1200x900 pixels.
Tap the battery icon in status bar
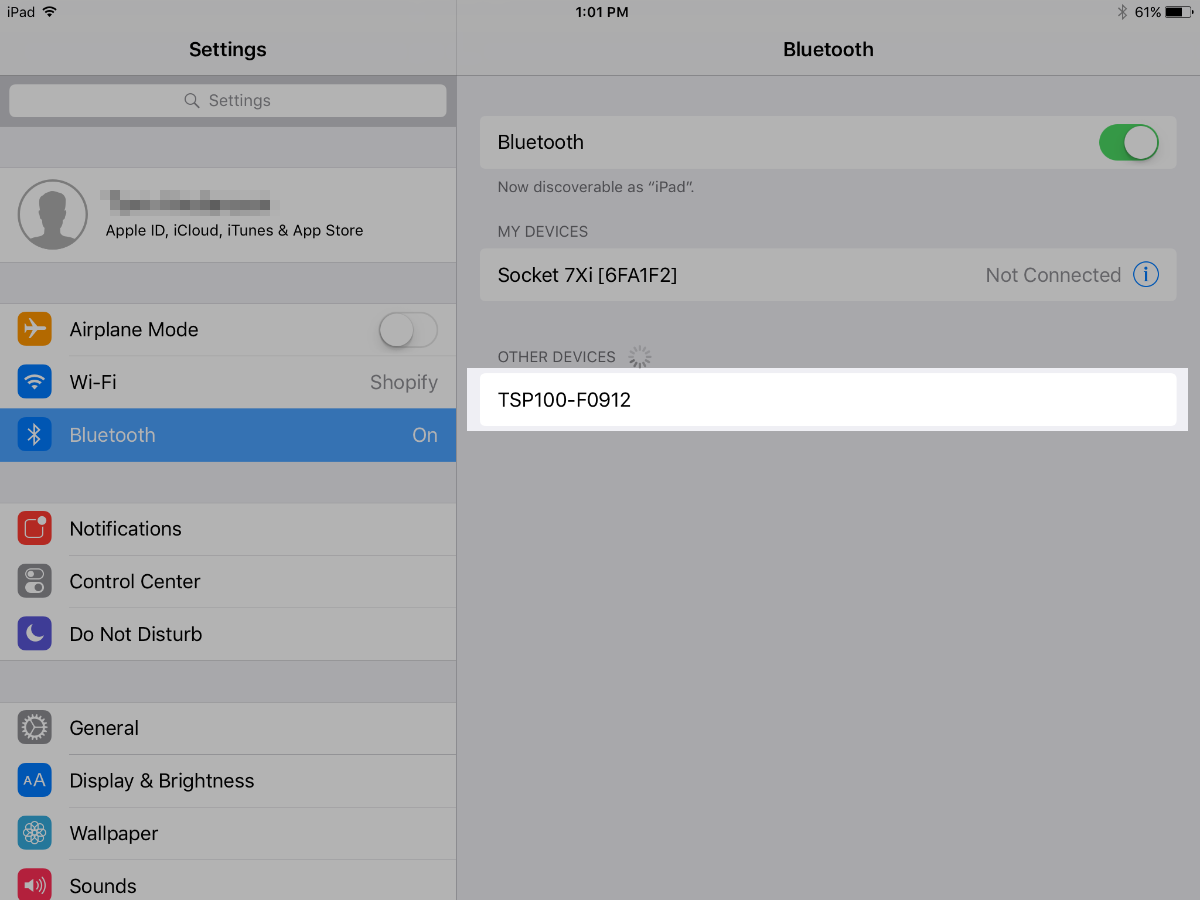(x=1179, y=12)
